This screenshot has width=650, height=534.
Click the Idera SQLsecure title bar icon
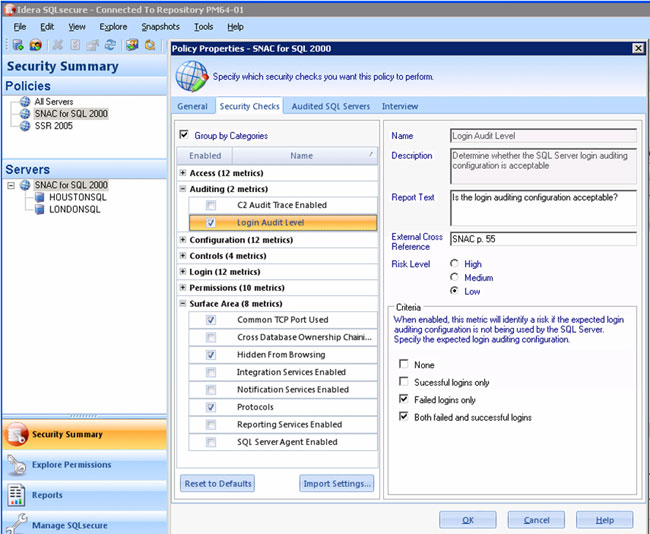(9, 10)
